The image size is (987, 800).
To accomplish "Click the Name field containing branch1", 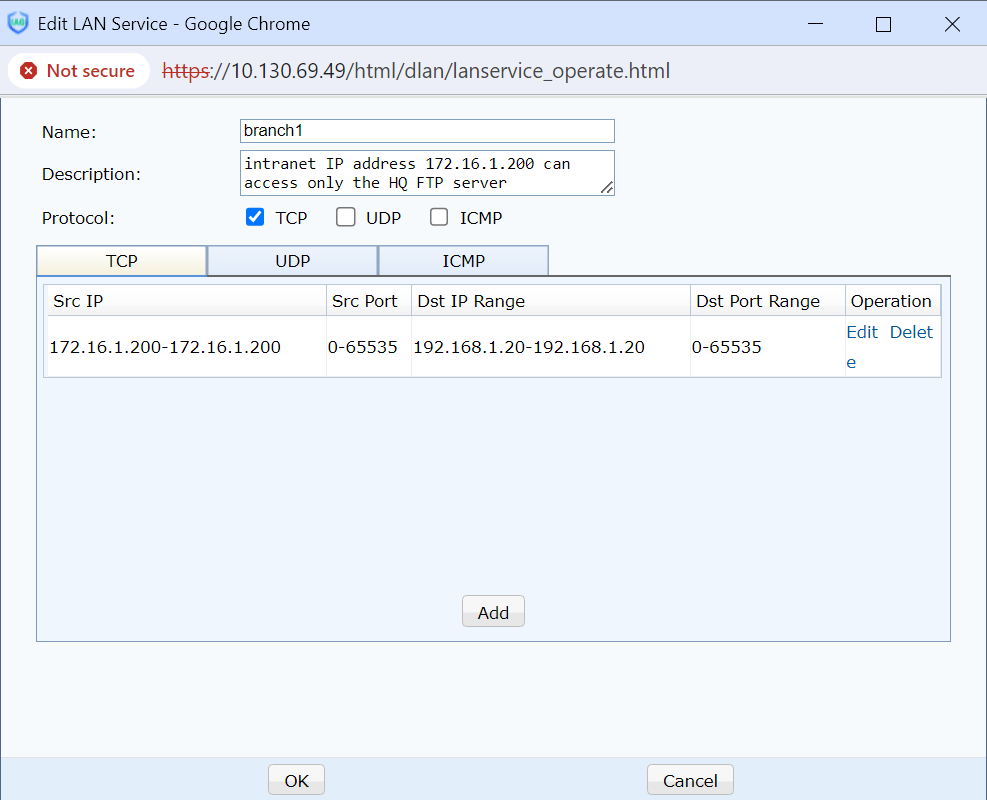I will click(x=427, y=131).
